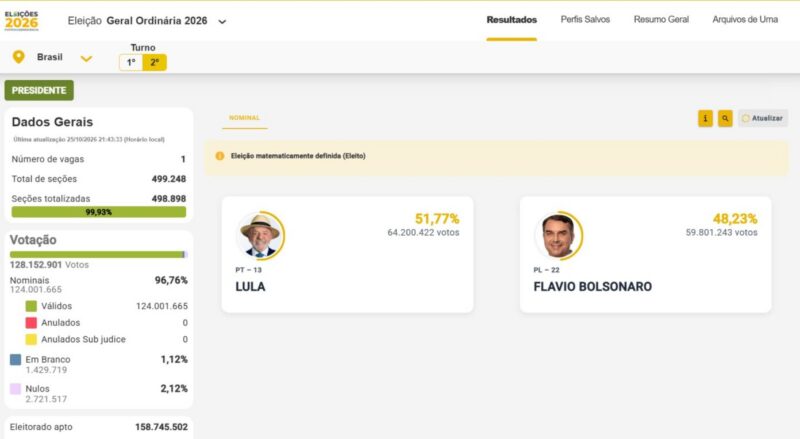Click the orange alert icon in banner
800x439 pixels.
click(220, 156)
